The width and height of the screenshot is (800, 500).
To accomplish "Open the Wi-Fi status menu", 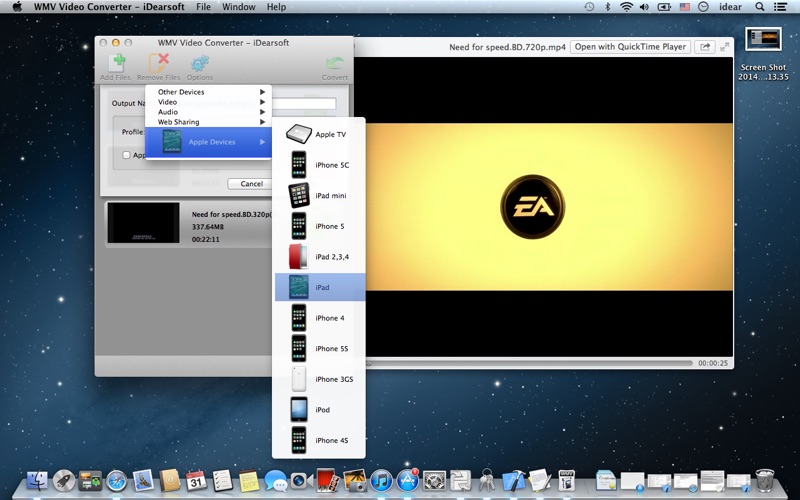I will 626,7.
